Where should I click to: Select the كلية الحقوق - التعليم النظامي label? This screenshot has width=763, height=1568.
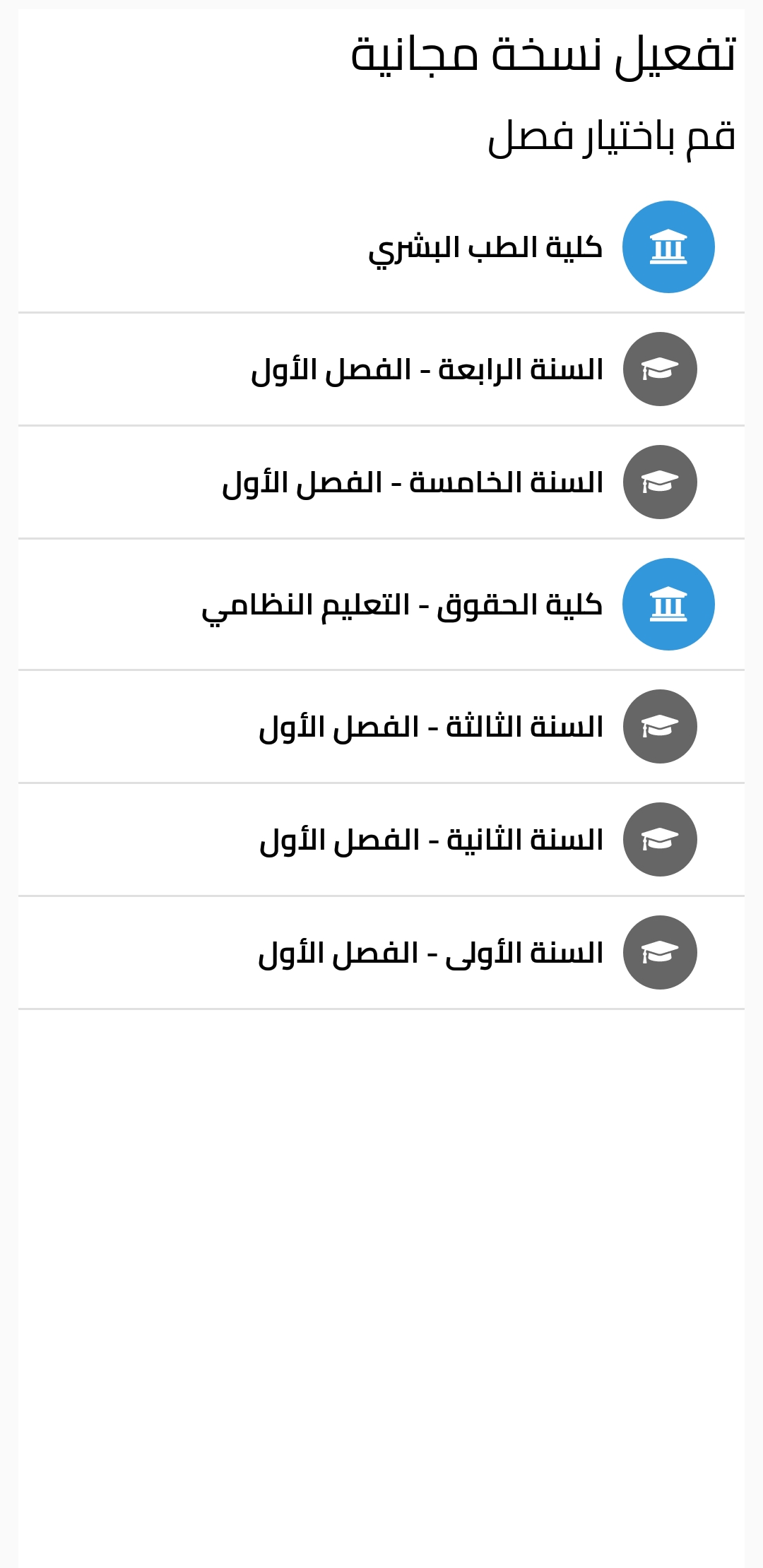point(401,606)
